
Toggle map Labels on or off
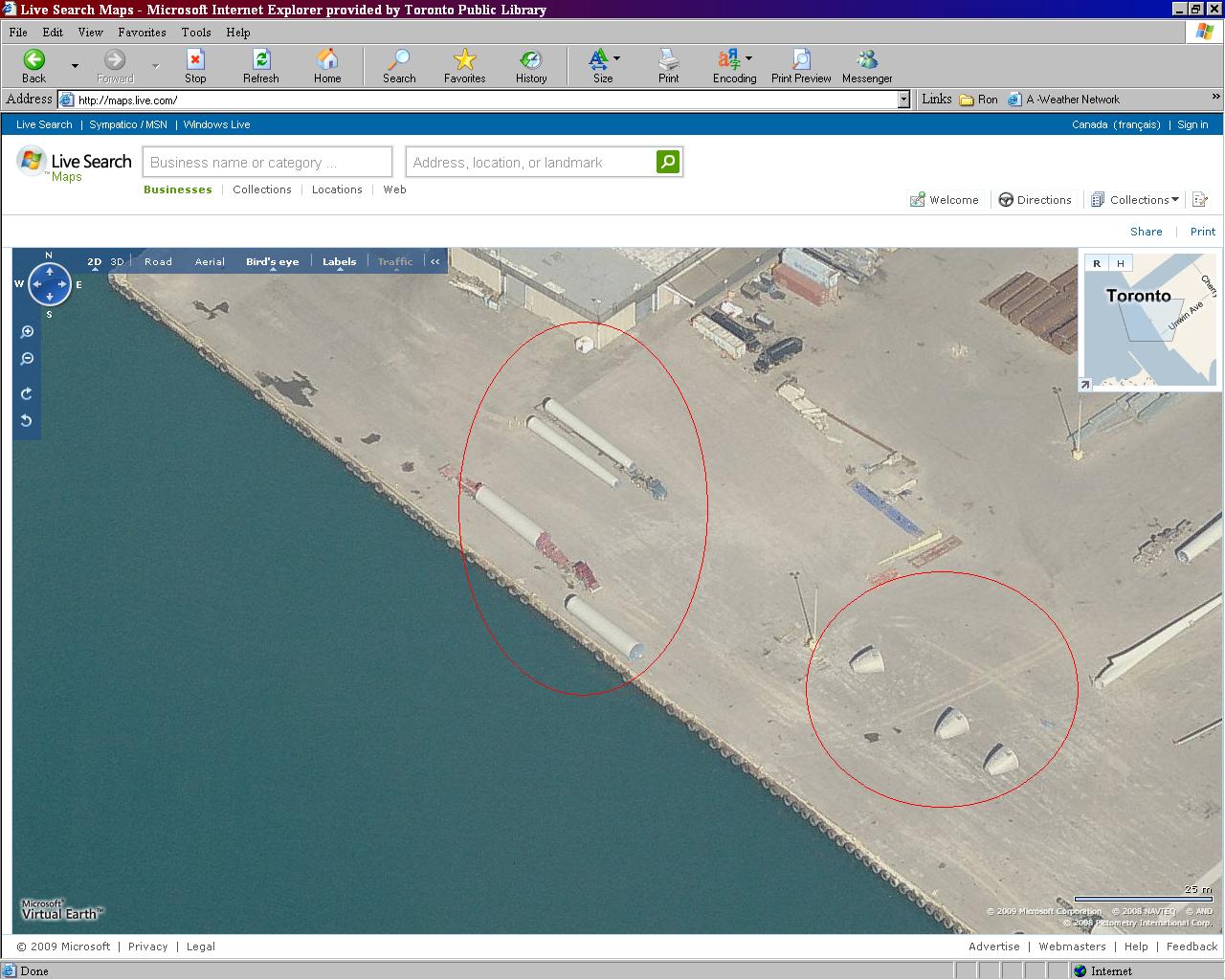pos(339,261)
